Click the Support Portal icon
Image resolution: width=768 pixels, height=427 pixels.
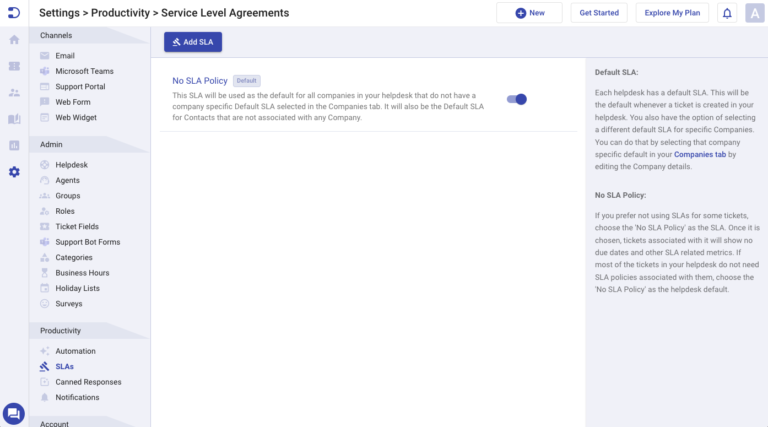coord(45,87)
